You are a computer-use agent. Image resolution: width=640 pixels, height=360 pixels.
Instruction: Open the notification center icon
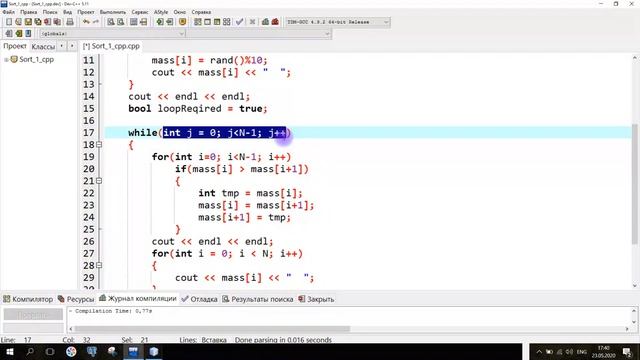627,351
